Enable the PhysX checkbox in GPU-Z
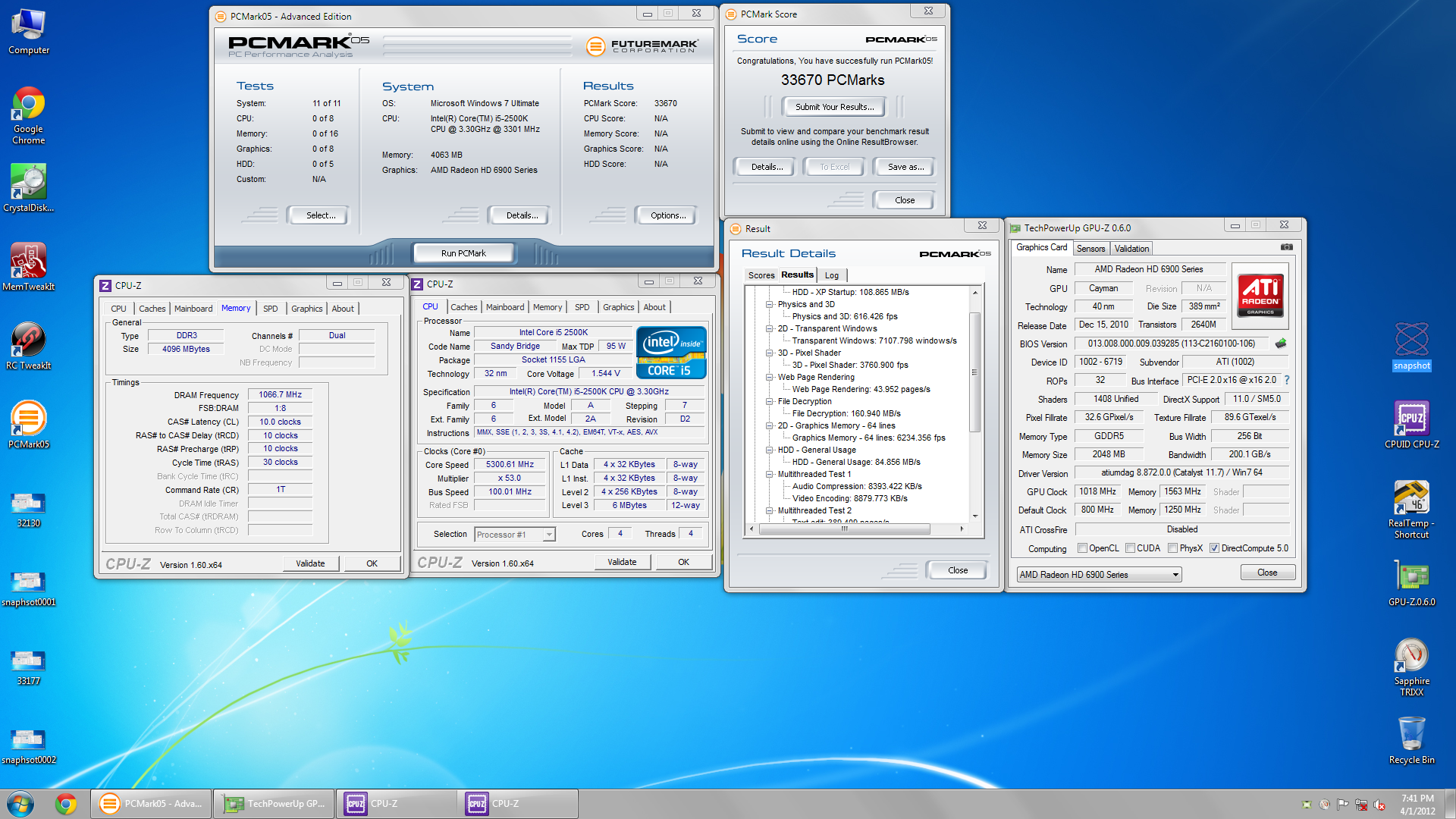The height and width of the screenshot is (819, 1456). 1173,548
